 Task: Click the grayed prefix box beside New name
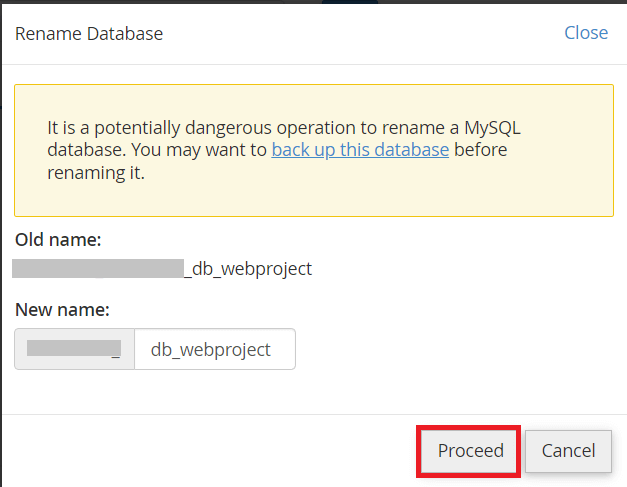tap(74, 349)
